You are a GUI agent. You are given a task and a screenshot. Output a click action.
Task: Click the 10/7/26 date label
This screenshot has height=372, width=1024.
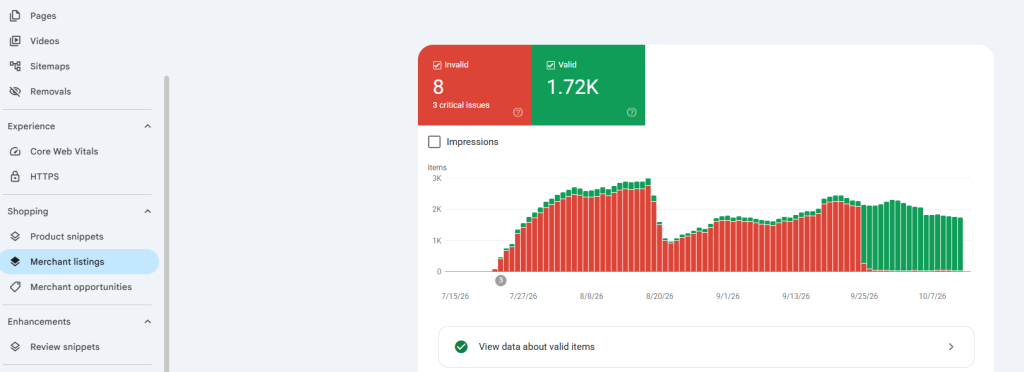(x=933, y=296)
